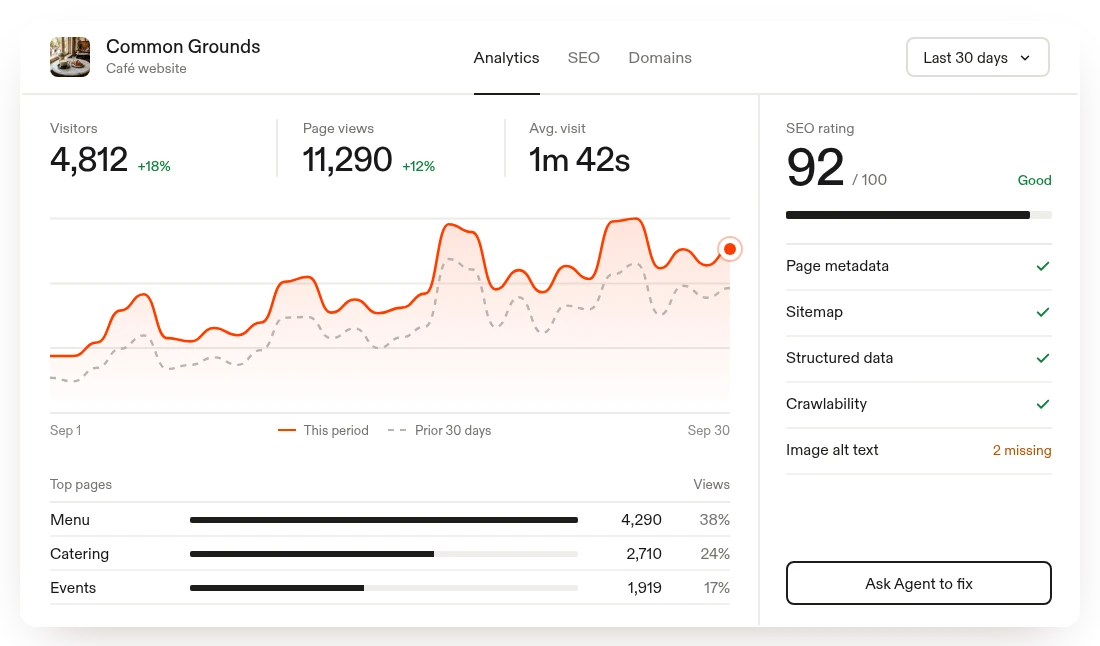Click the 17% share for Events

pyautogui.click(x=717, y=588)
